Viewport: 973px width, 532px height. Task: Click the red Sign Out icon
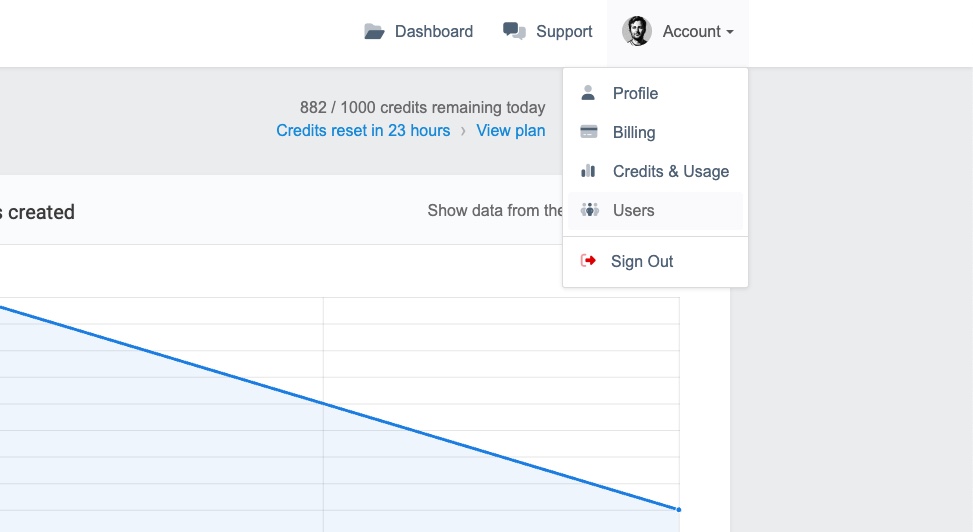pyautogui.click(x=588, y=261)
